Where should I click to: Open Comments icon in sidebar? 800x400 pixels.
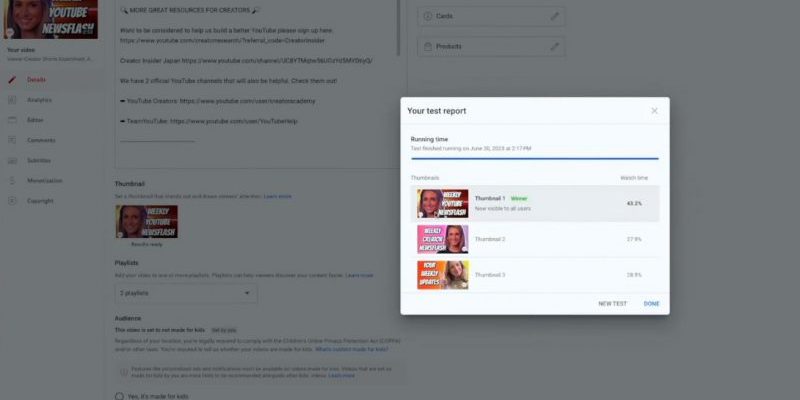(x=12, y=140)
